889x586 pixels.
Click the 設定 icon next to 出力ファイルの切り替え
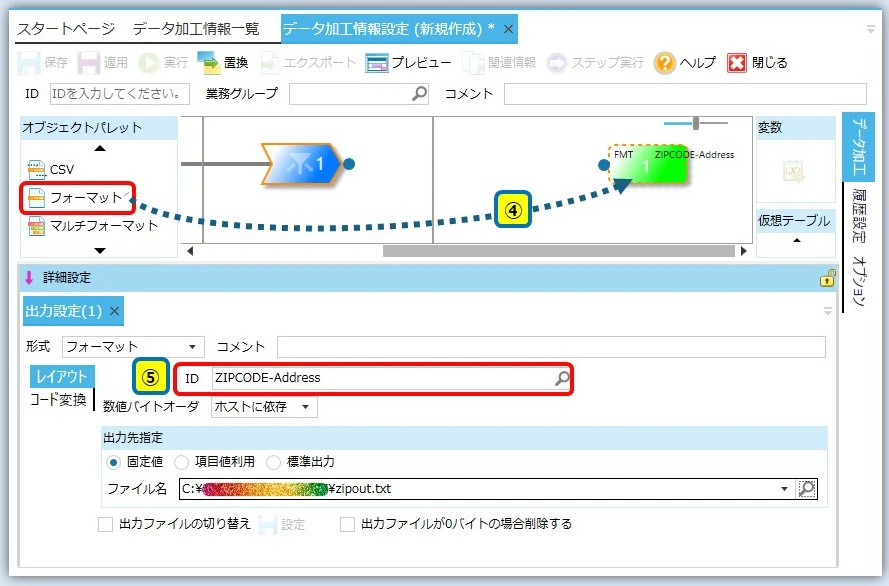tap(268, 525)
